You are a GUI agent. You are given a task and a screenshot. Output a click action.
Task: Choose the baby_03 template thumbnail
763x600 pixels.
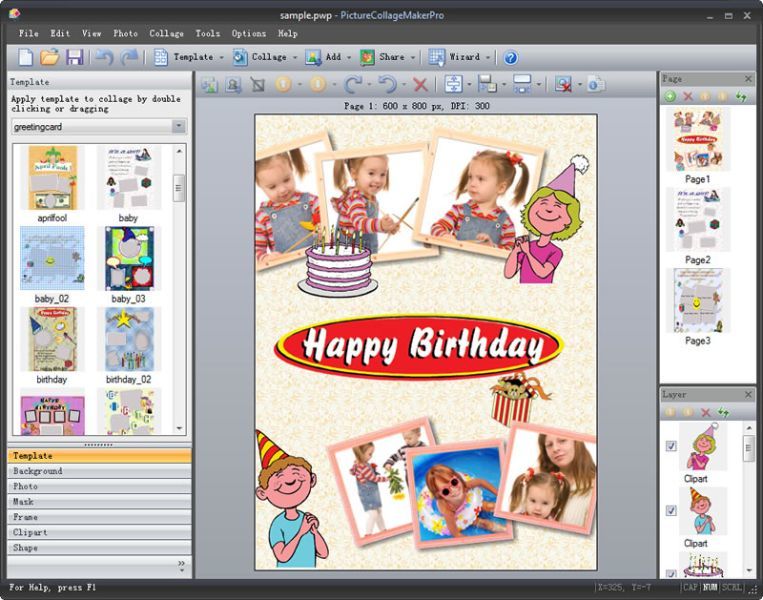pyautogui.click(x=128, y=258)
